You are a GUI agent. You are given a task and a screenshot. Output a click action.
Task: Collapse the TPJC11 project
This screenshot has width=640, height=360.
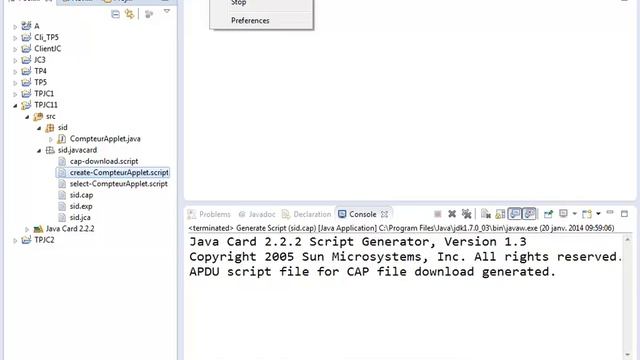click(x=15, y=106)
